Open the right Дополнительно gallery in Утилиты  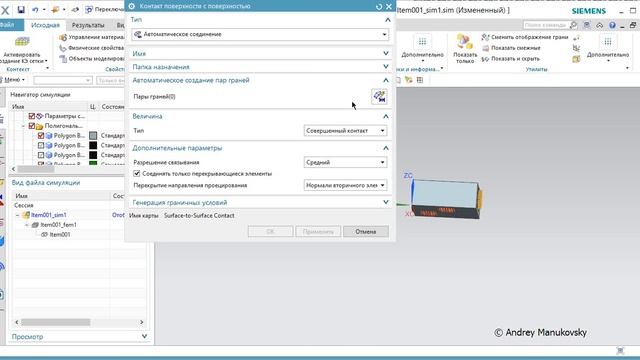608,48
